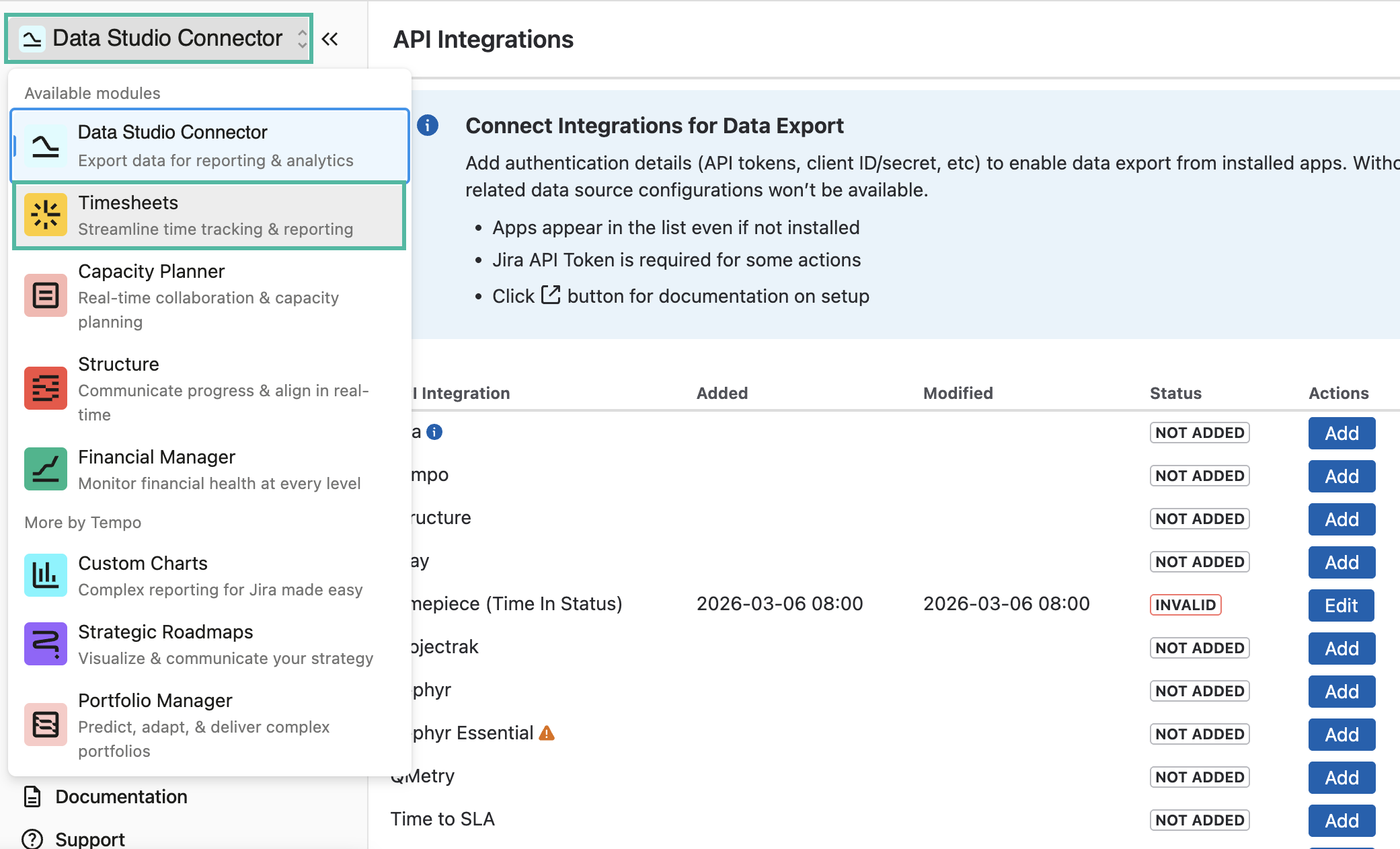Open the Capacity Planner module
Image resolution: width=1400 pixels, height=849 pixels.
point(210,296)
